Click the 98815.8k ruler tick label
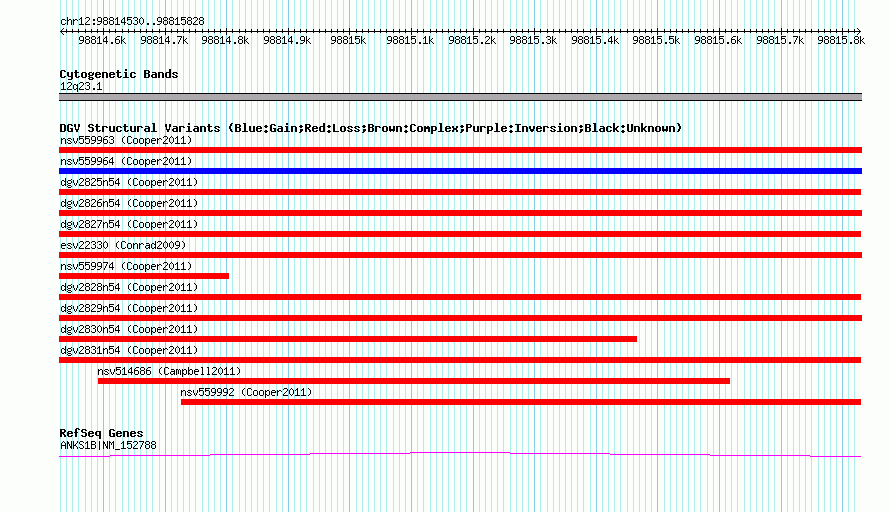Screen dimensions: 890x512 [x=842, y=41]
